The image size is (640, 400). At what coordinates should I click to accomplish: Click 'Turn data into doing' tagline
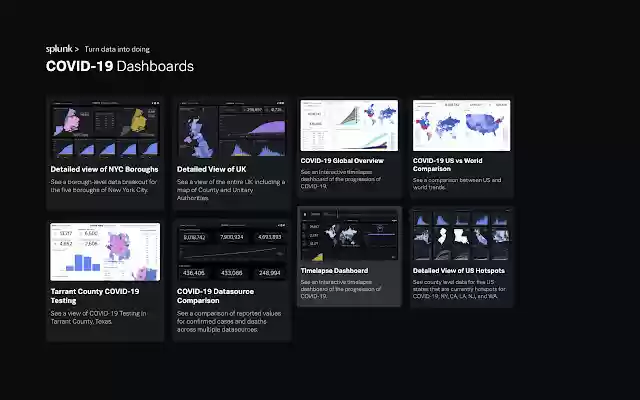click(117, 49)
